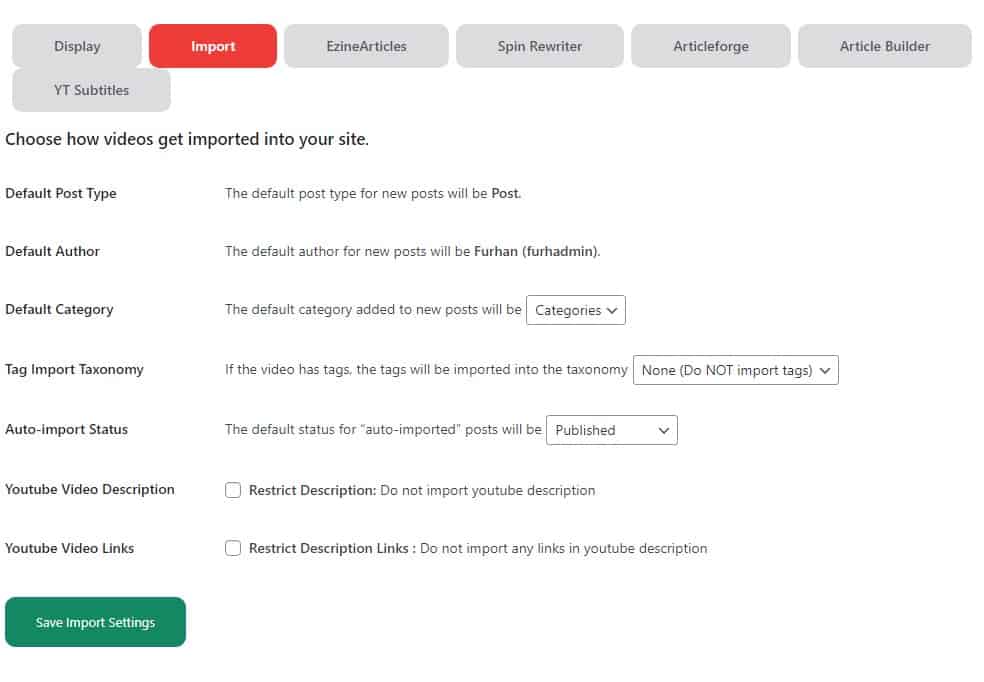
Task: Click the Default Post Type label
Action: [61, 193]
